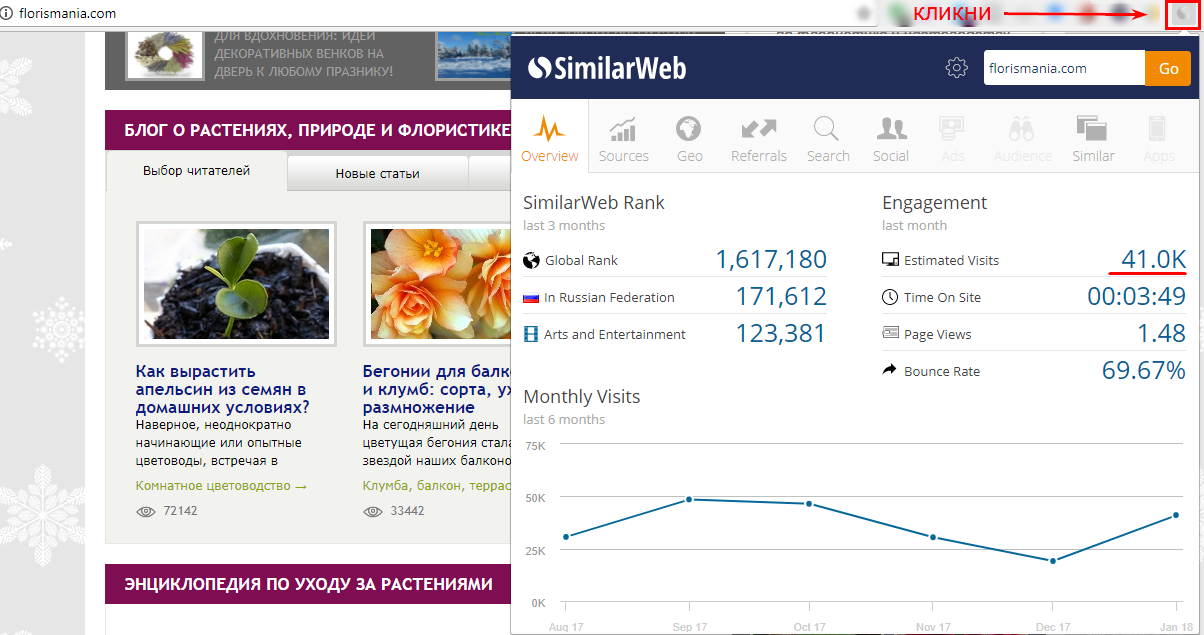Screen dimensions: 1204x635
Task: Click monitor icon beside Estimated Visits
Action: [890, 261]
